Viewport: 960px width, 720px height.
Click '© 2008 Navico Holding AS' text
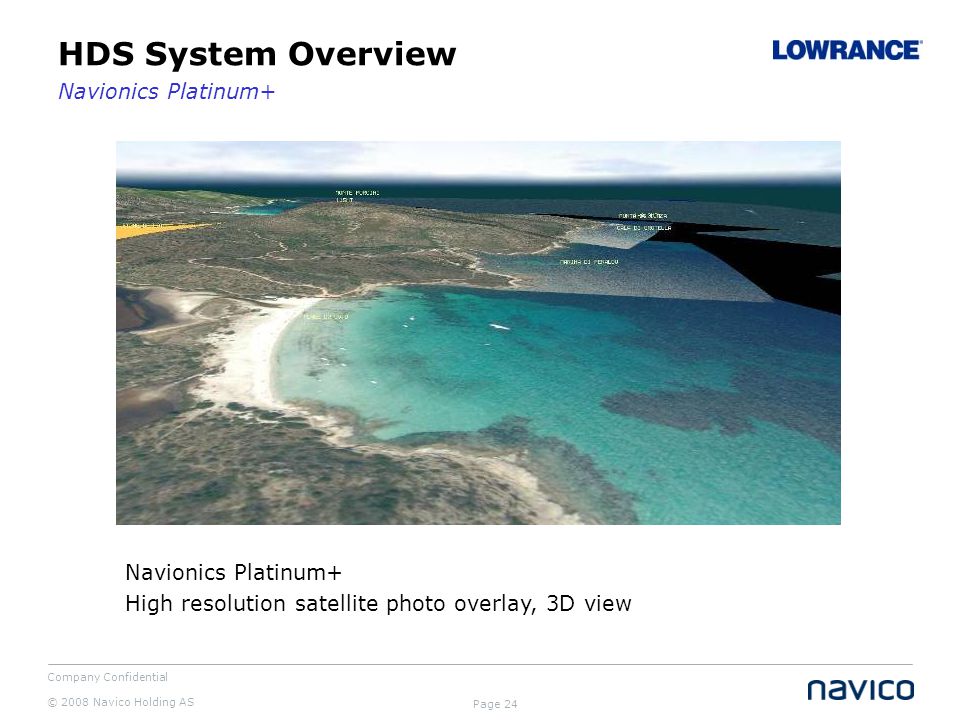coord(121,702)
